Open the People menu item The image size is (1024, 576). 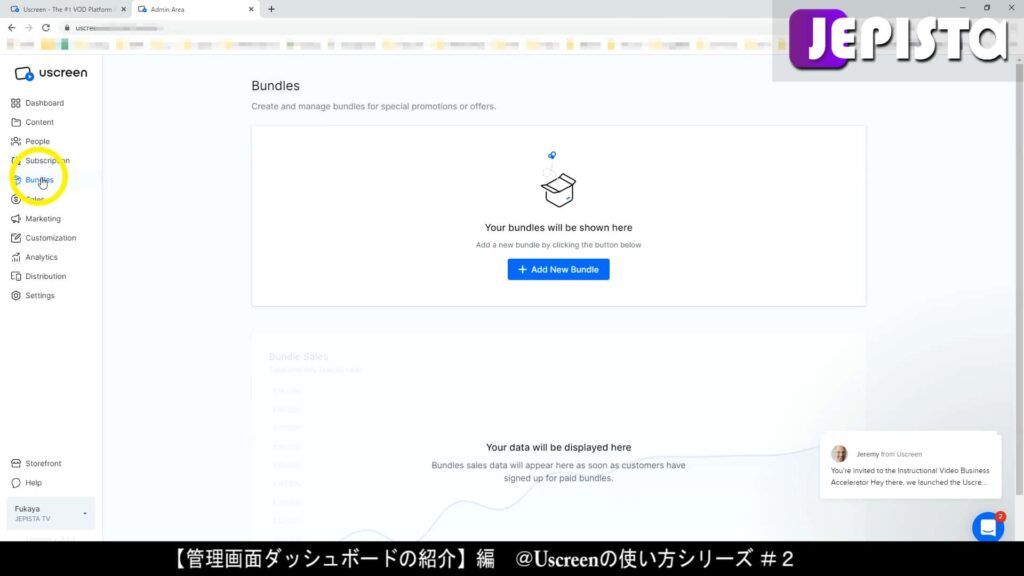37,141
